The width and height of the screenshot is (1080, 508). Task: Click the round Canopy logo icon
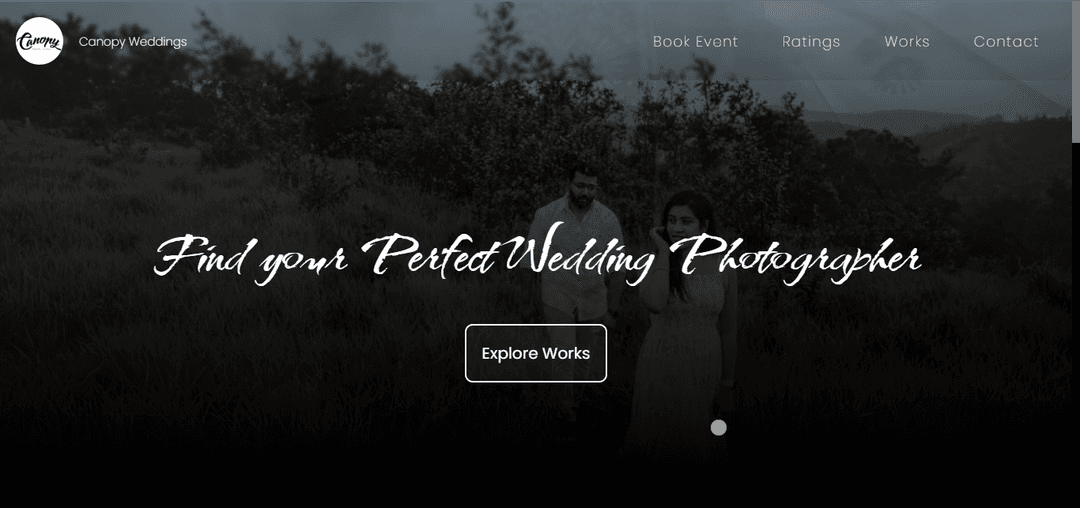39,41
